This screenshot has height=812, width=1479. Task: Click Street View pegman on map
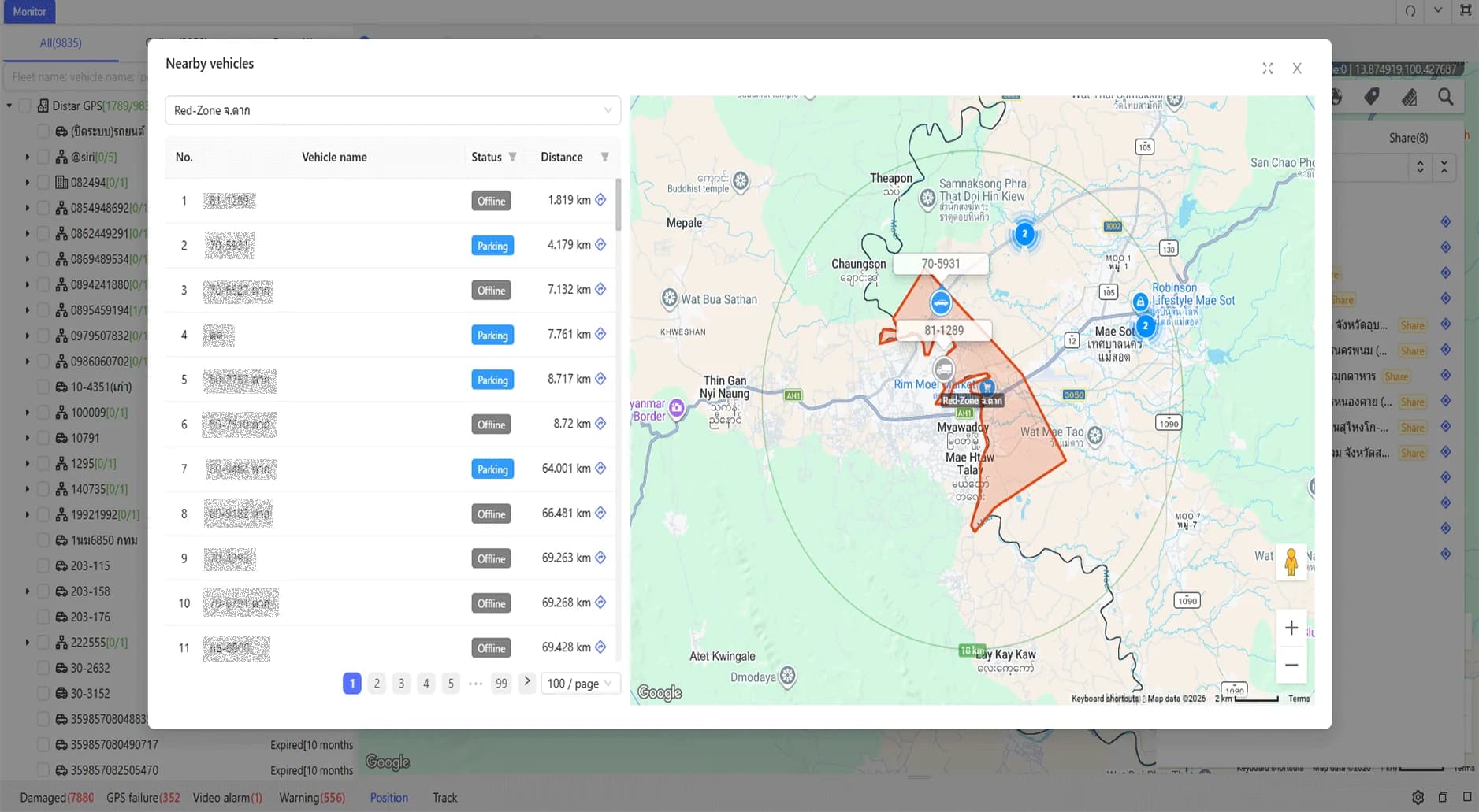click(x=1291, y=562)
